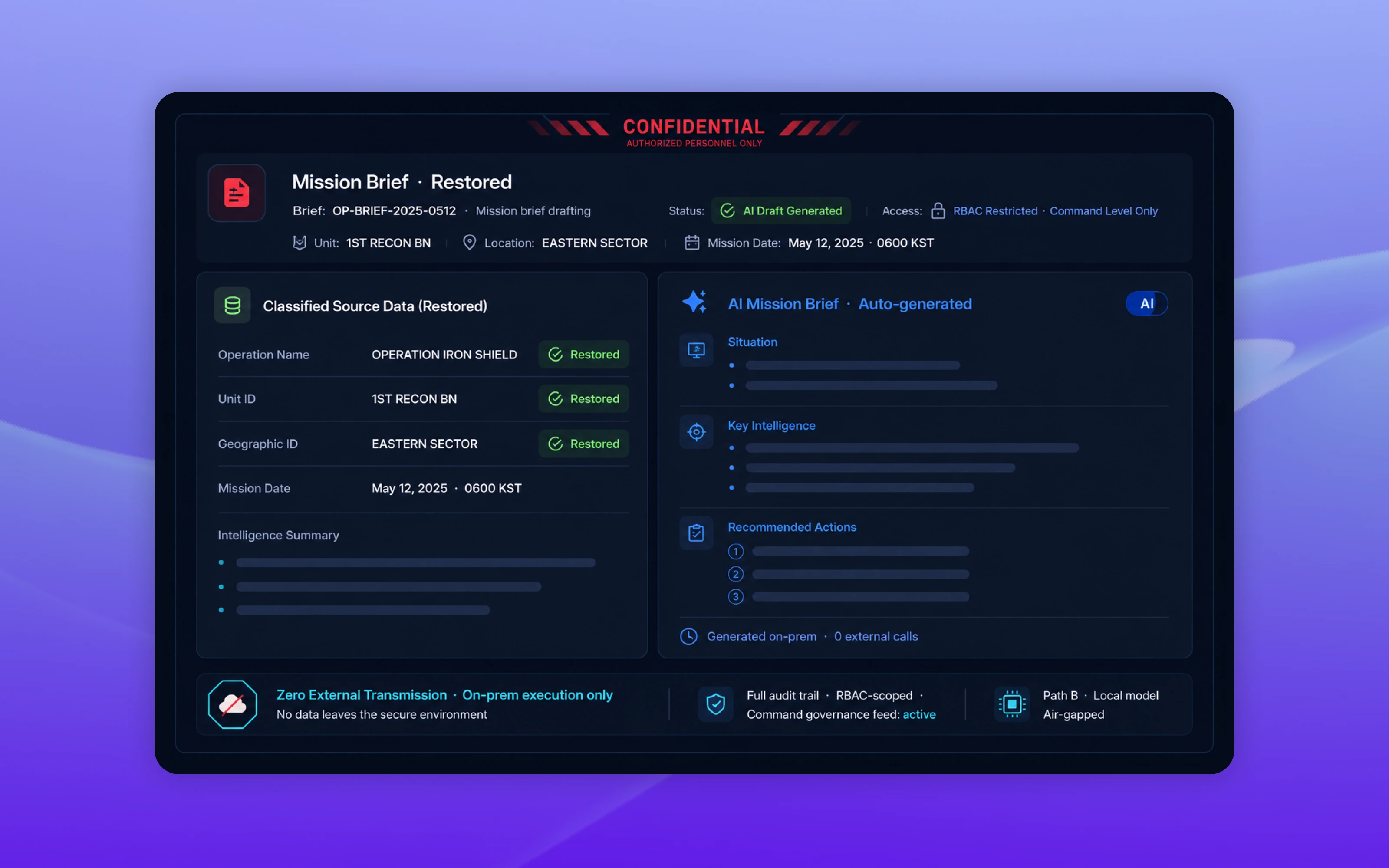Click the Situation monitor icon
The image size is (1389, 868).
[x=696, y=350]
